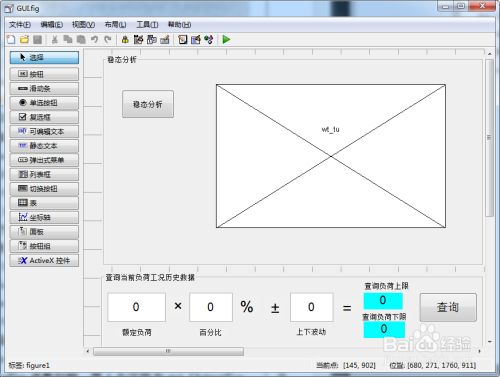Redo the action using toolbar Redo icon
This screenshot has height=377, width=500.
pyautogui.click(x=107, y=40)
